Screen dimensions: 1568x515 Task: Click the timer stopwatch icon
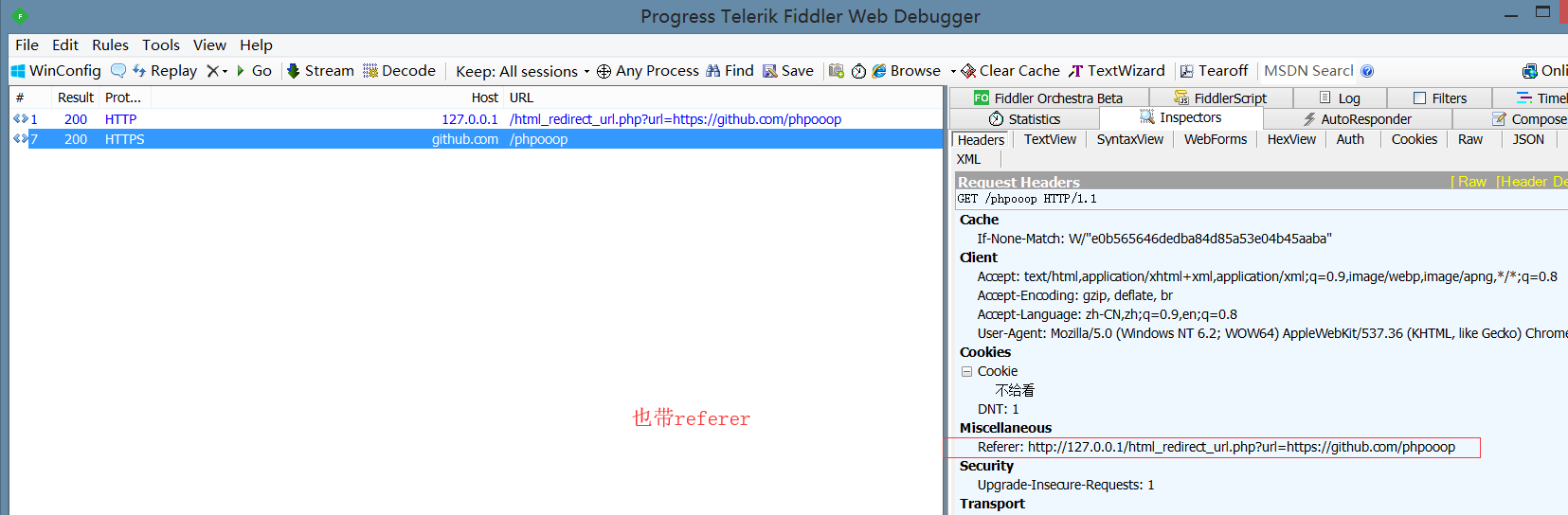[x=858, y=71]
